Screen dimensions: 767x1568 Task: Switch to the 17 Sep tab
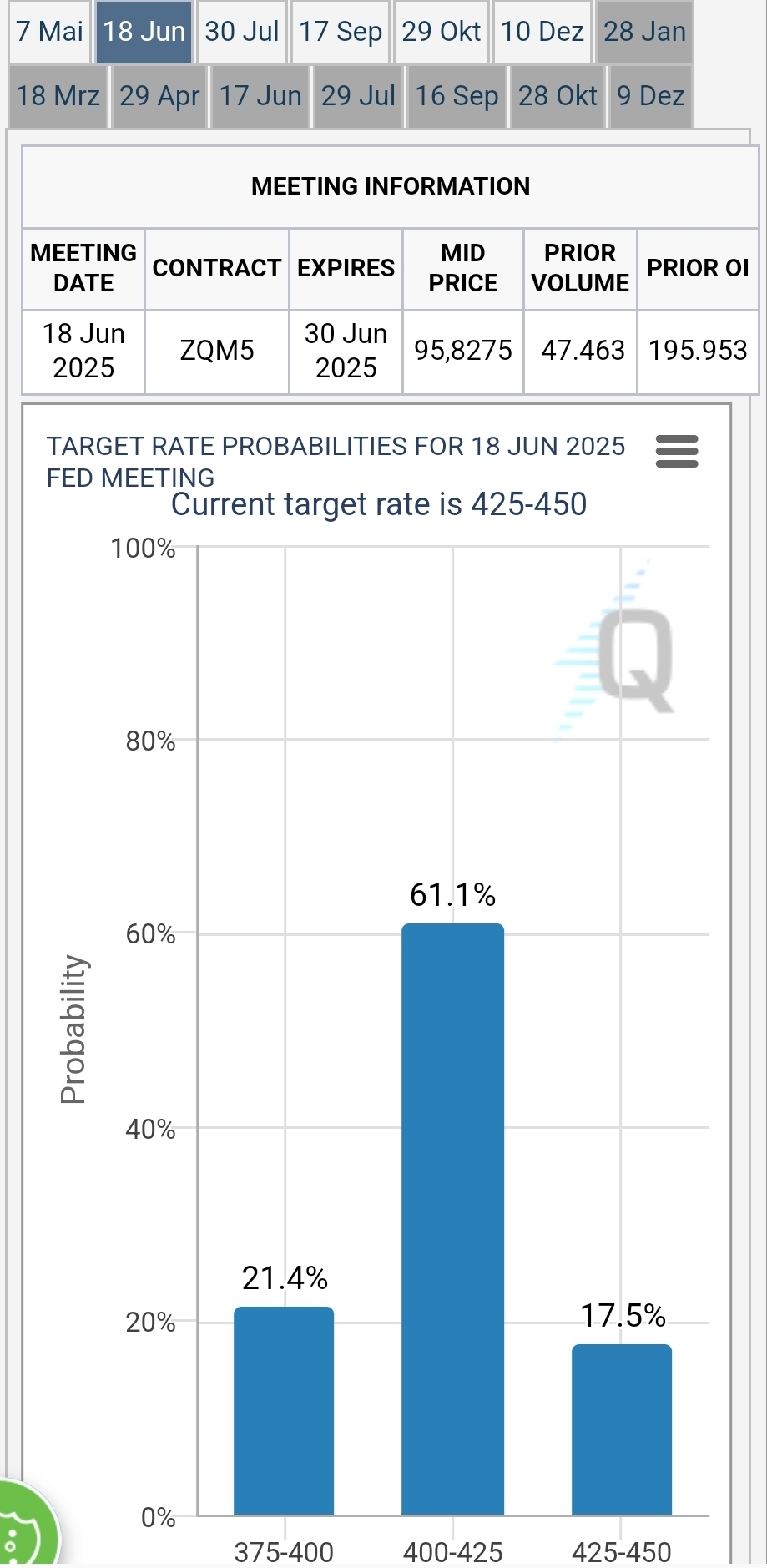click(341, 32)
